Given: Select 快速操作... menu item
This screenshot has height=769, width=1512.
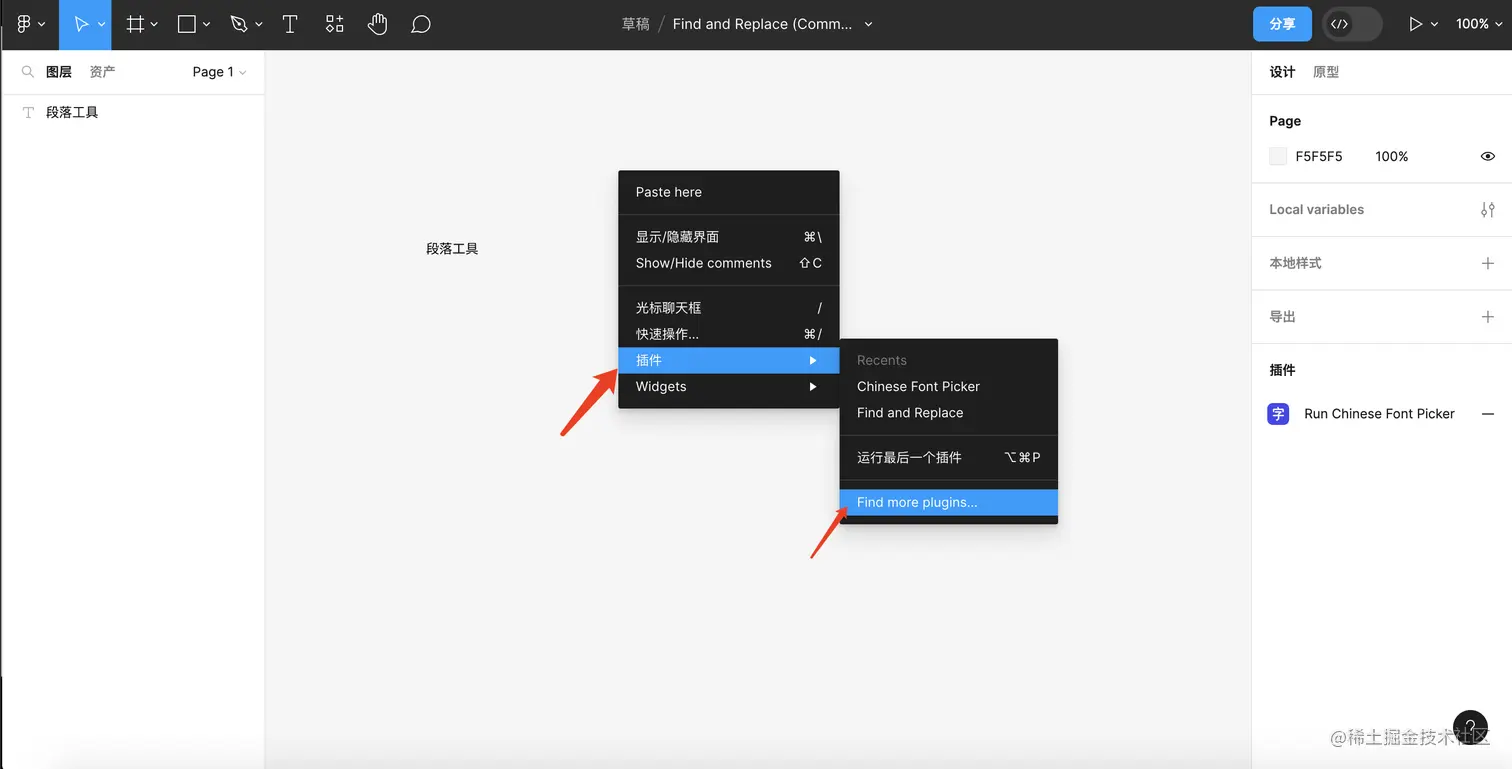Looking at the screenshot, I should coord(728,334).
